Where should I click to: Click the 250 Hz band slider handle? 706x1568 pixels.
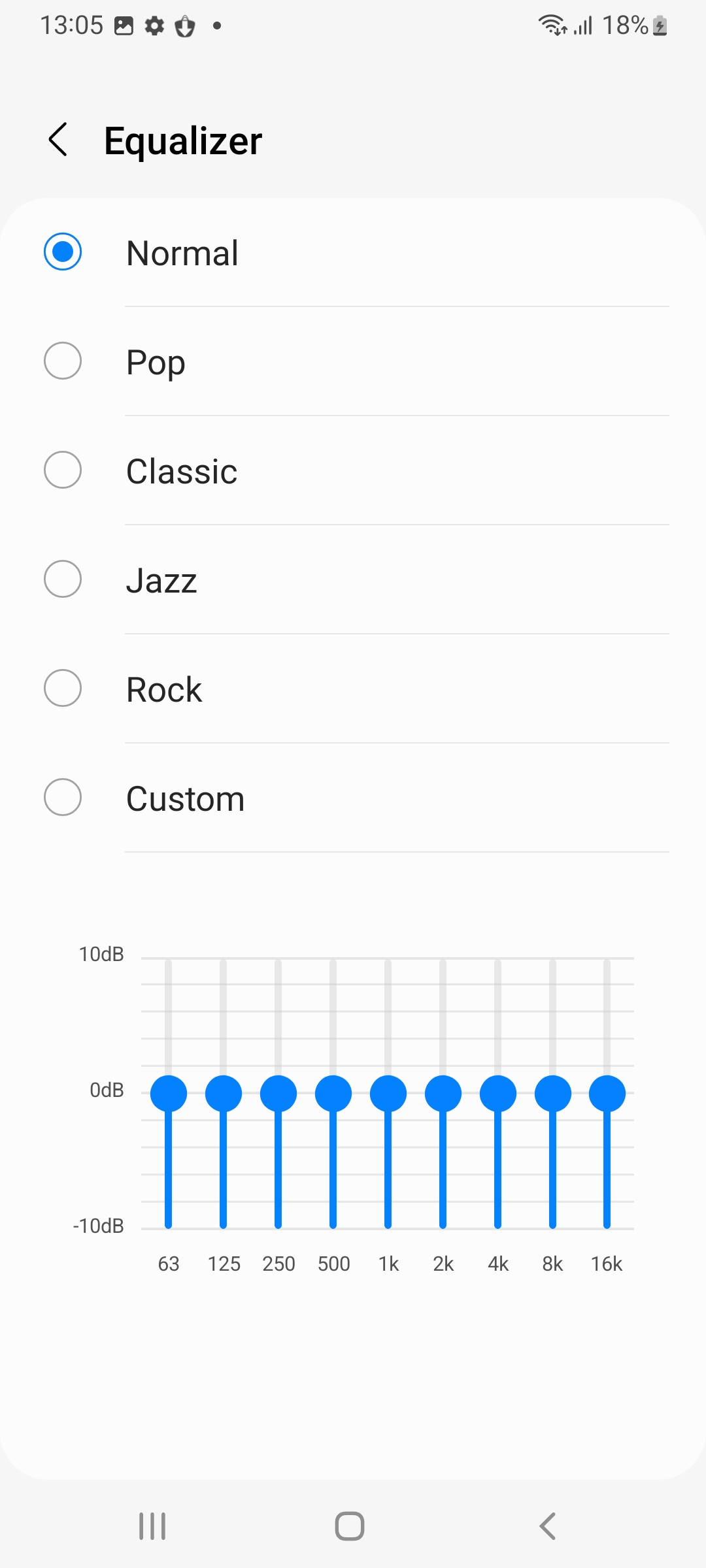tap(278, 1094)
